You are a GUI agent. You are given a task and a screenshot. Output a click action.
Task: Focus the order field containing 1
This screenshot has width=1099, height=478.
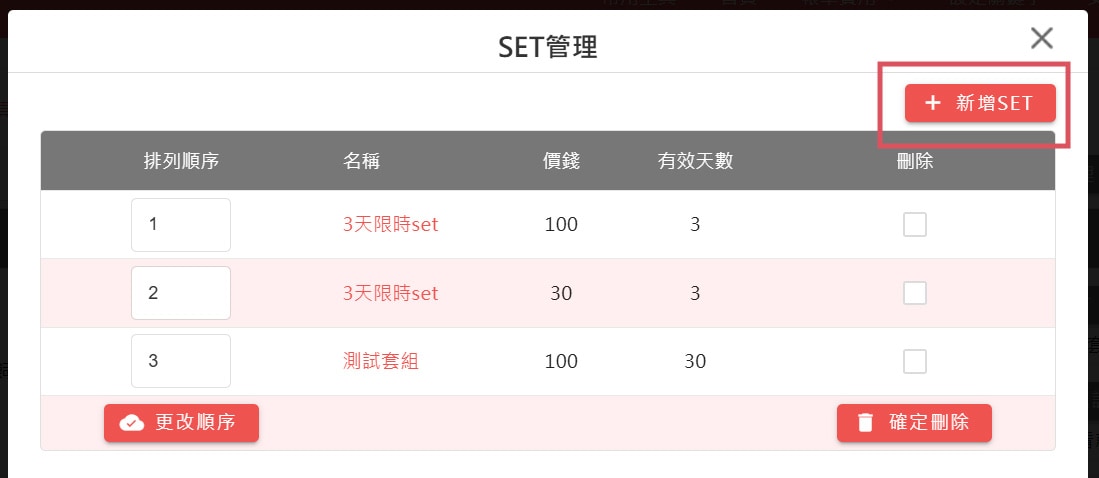click(181, 225)
